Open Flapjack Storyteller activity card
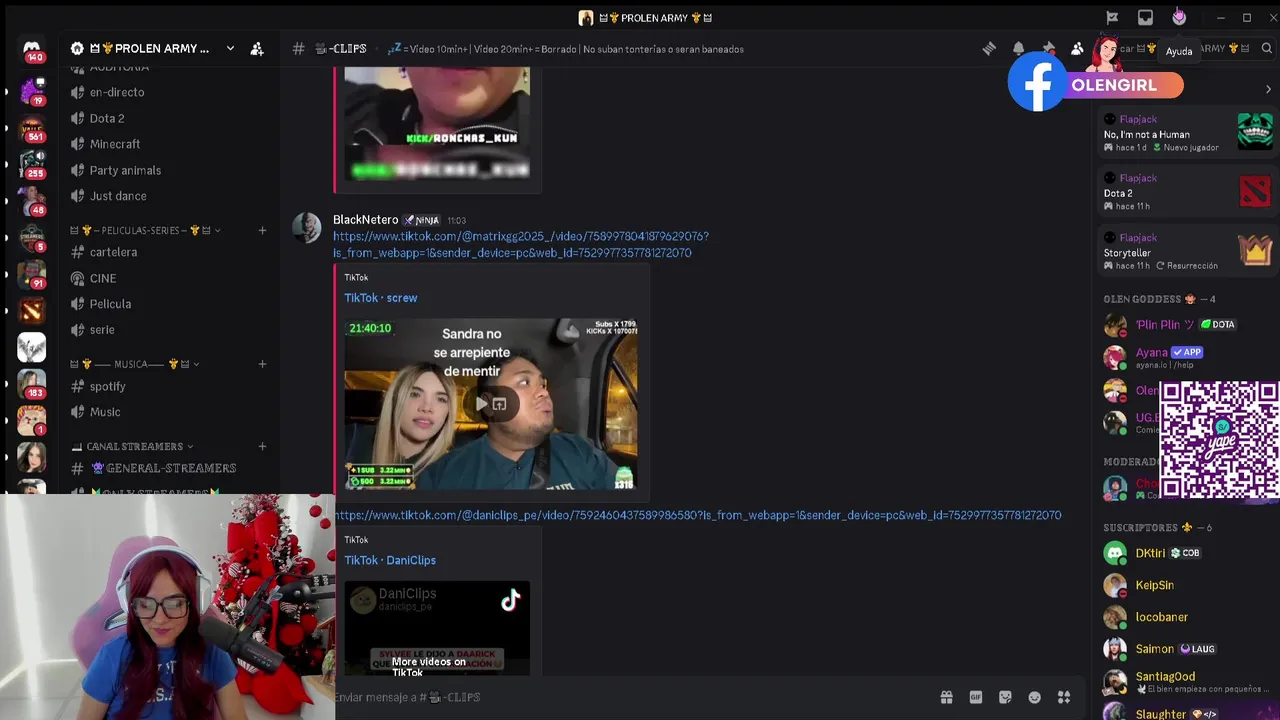 [1187, 251]
